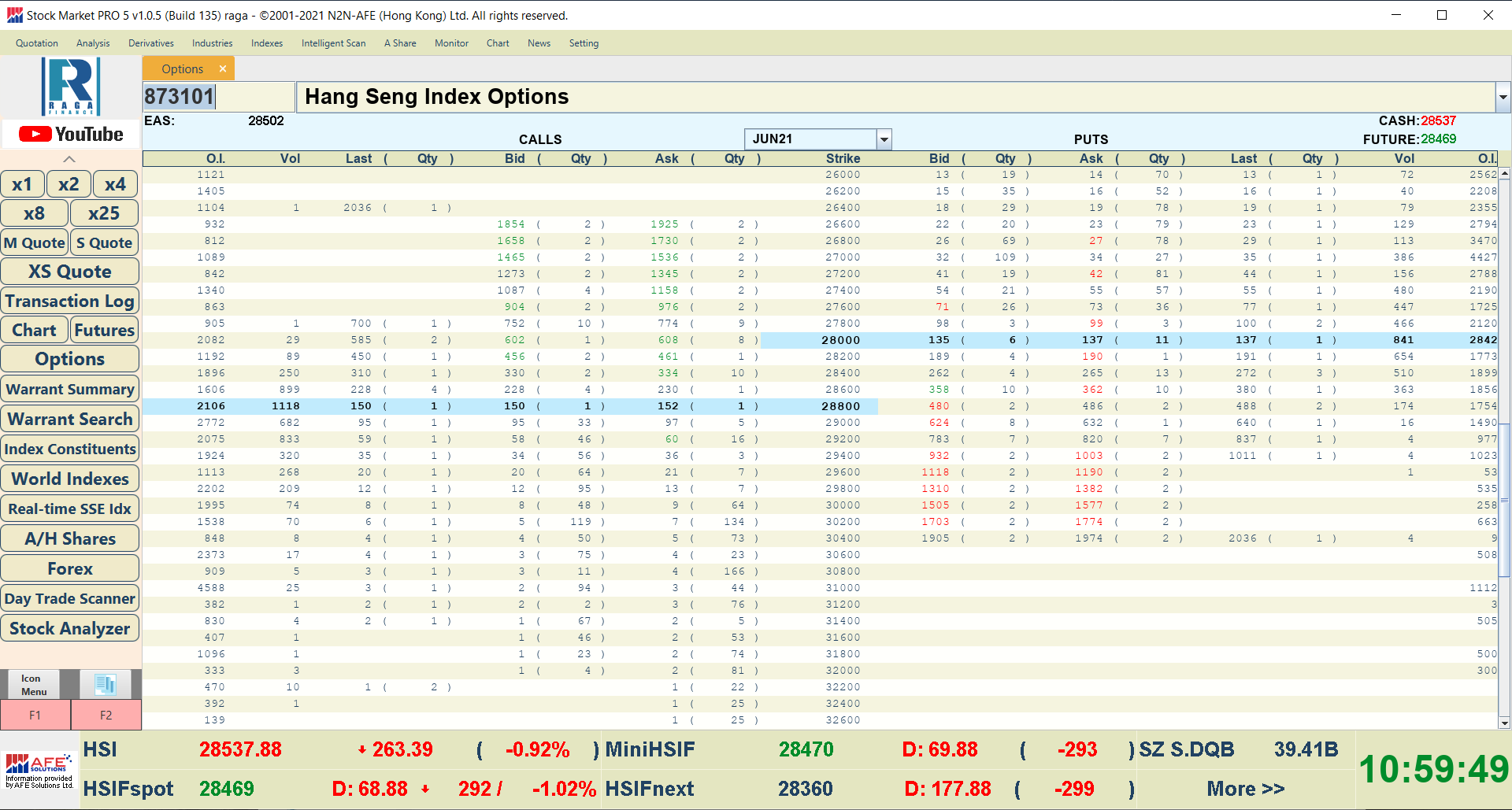
Task: Open the Derivatives menu
Action: 150,43
